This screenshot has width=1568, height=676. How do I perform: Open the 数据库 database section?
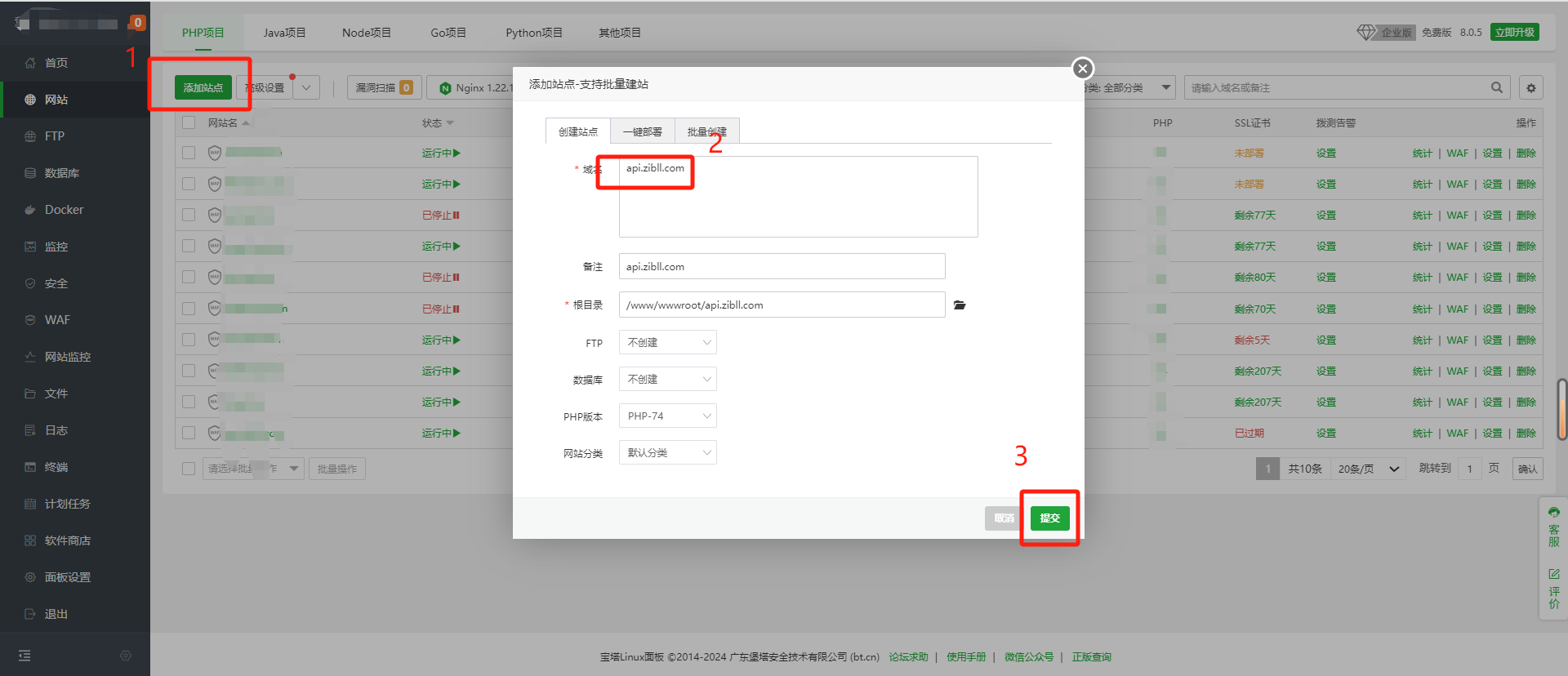pos(62,173)
